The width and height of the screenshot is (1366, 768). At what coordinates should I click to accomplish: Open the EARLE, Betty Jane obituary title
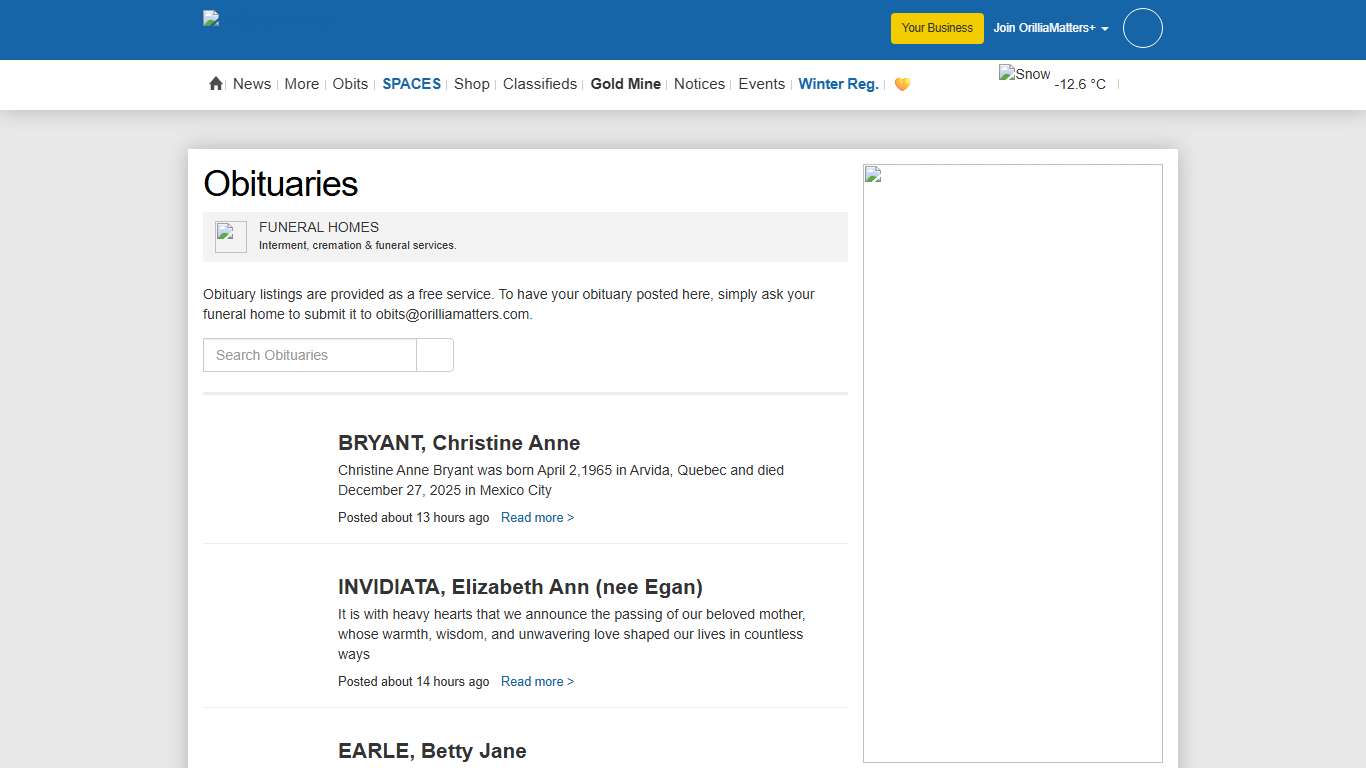pos(432,751)
